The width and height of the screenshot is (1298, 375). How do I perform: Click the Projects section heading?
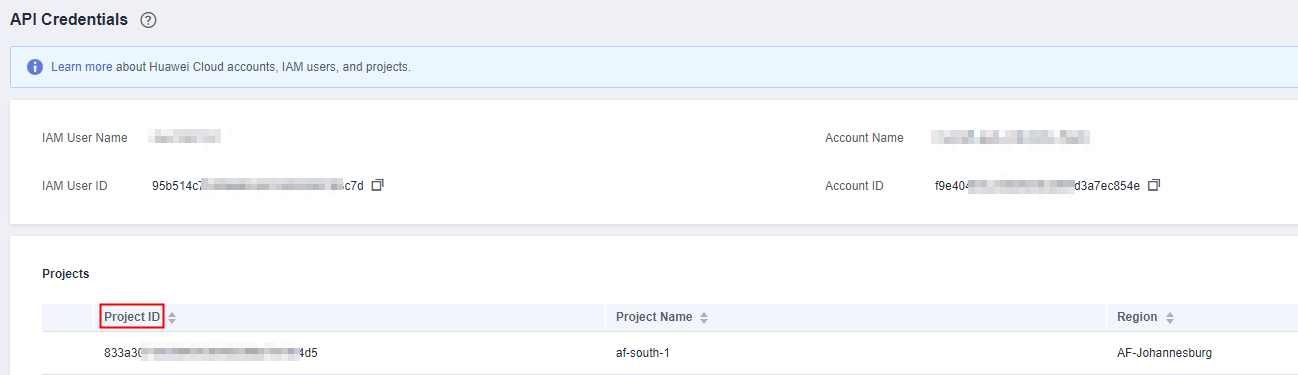point(66,273)
